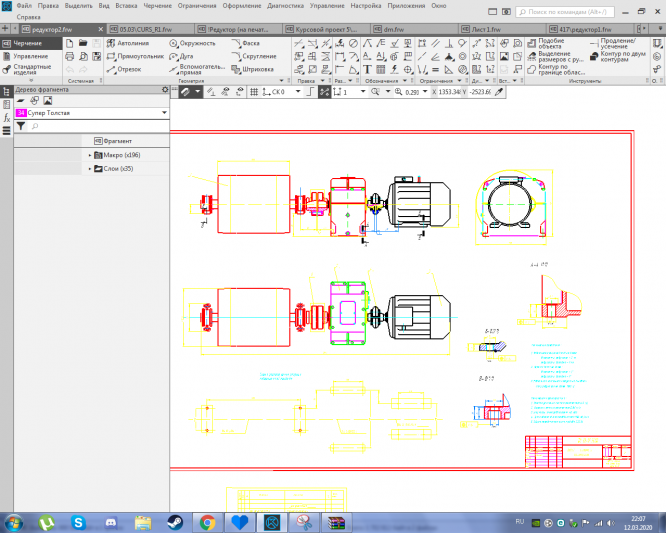Toggle the filter button in tree panel
This screenshot has height=533, width=666.
click(x=20, y=127)
